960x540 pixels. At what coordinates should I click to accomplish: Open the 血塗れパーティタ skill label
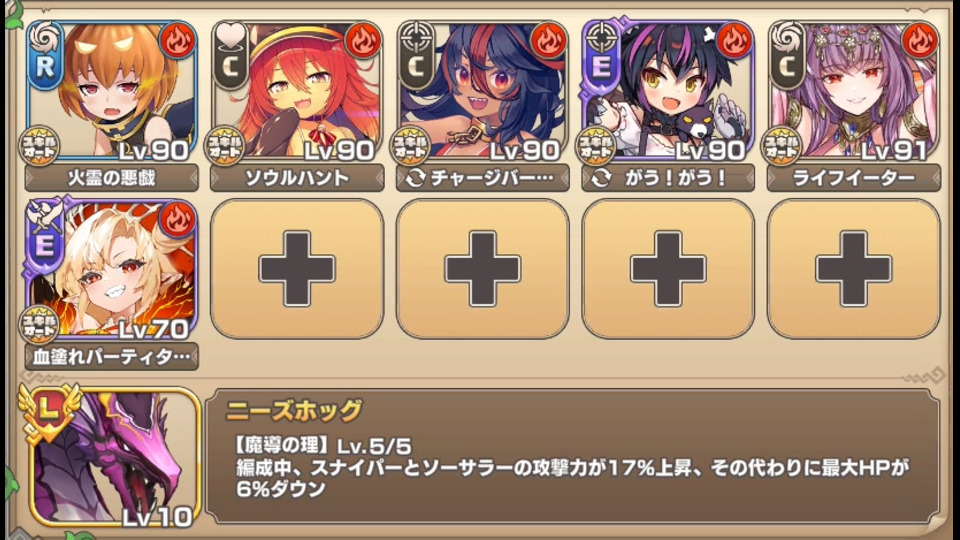[x=111, y=356]
